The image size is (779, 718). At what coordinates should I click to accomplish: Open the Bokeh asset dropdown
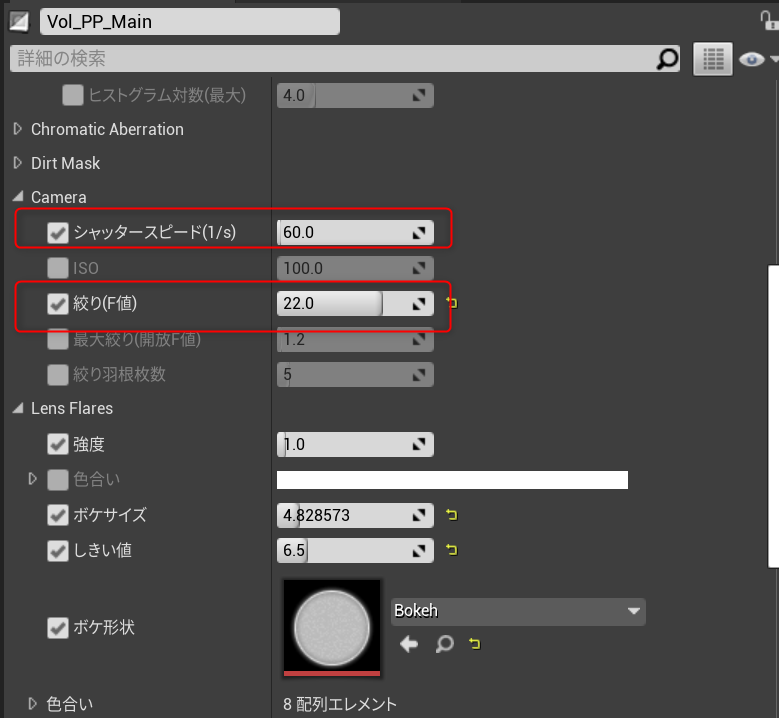coord(518,611)
